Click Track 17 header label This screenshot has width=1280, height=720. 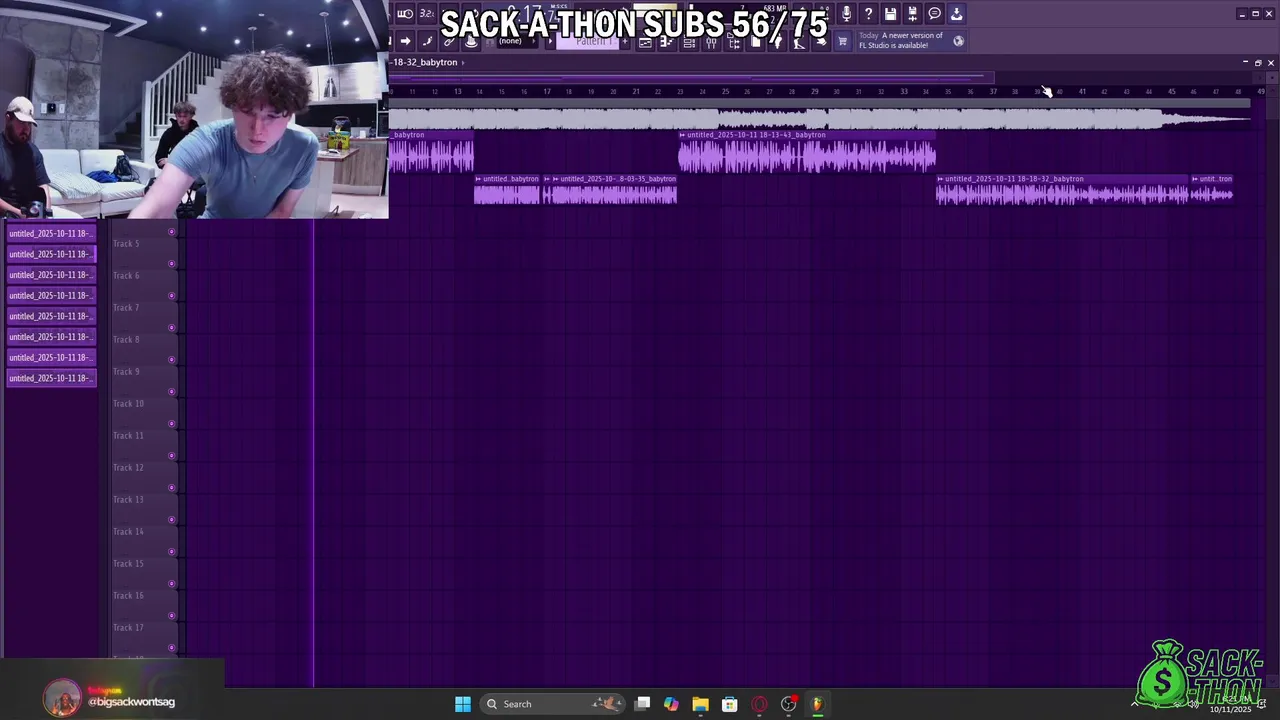128,627
